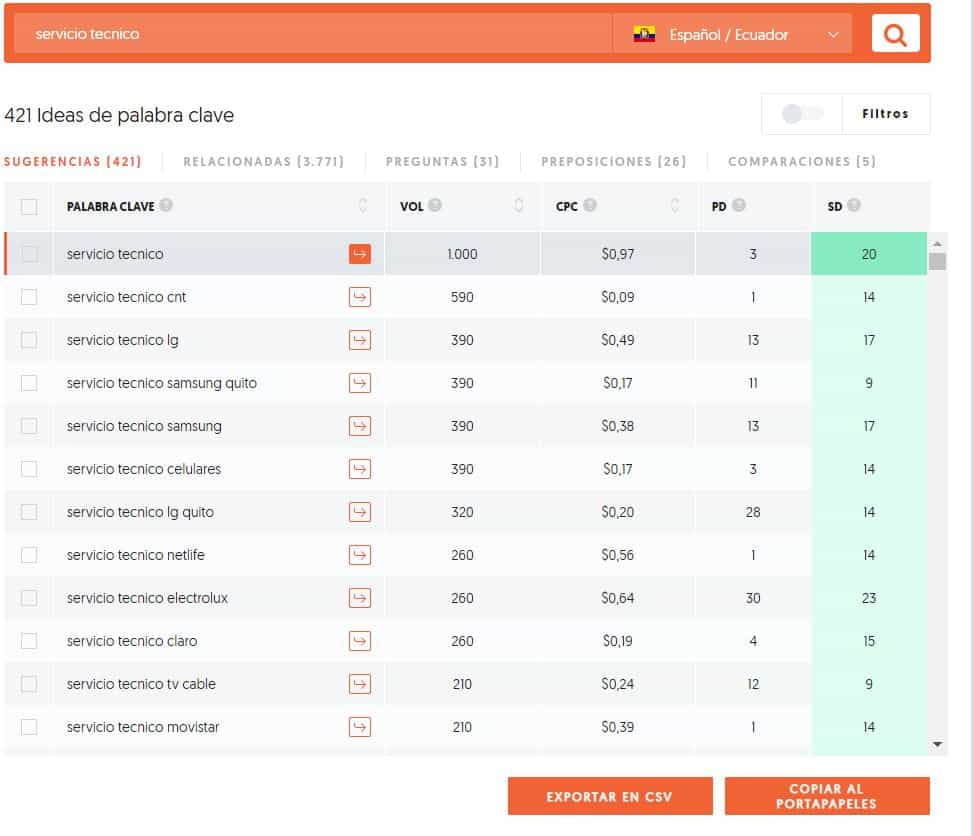The height and width of the screenshot is (836, 974).
Task: Click help icon next to VOL header
Action: click(435, 205)
